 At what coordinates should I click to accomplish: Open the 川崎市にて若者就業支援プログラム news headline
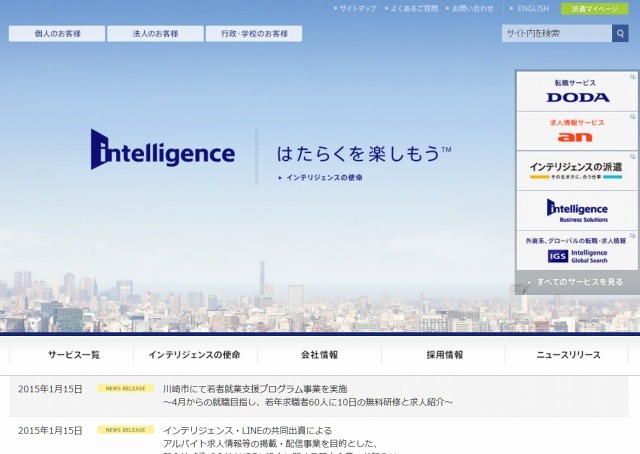(308, 395)
